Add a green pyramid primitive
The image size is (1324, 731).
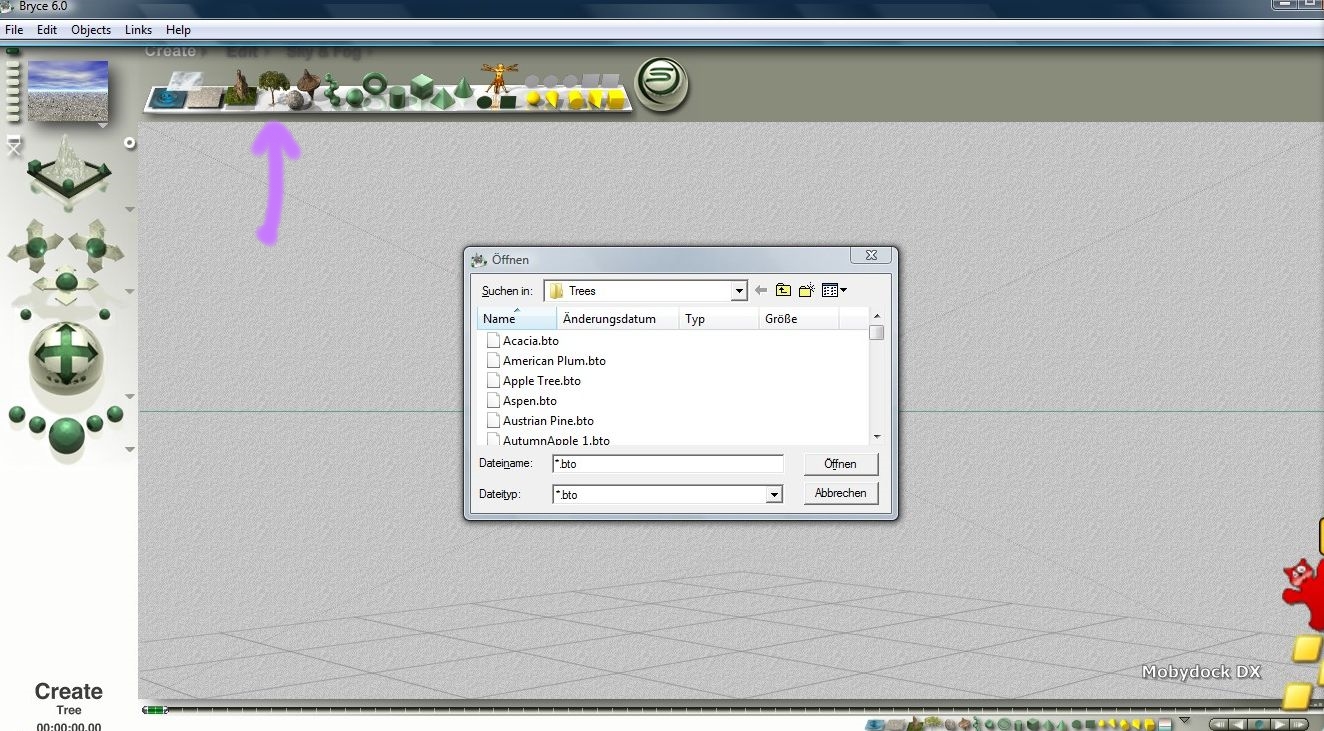coord(441,98)
